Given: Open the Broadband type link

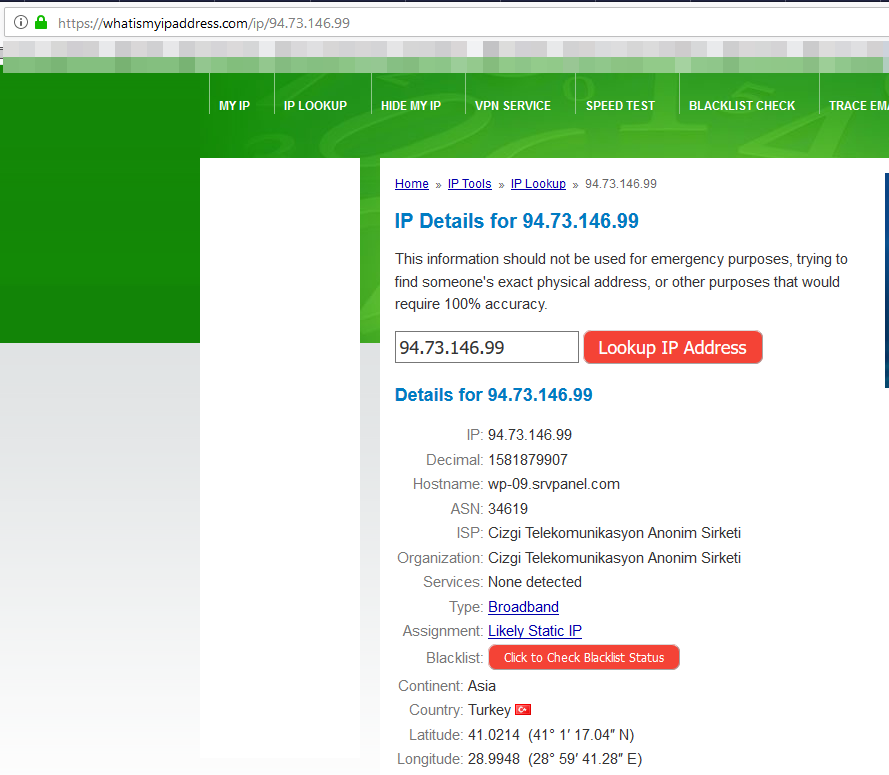Looking at the screenshot, I should [x=523, y=607].
